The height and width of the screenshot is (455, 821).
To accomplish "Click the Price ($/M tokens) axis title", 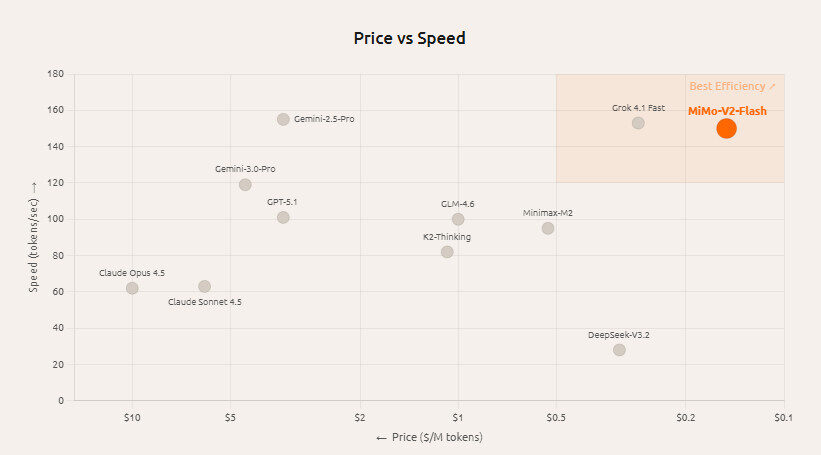I will tap(429, 438).
